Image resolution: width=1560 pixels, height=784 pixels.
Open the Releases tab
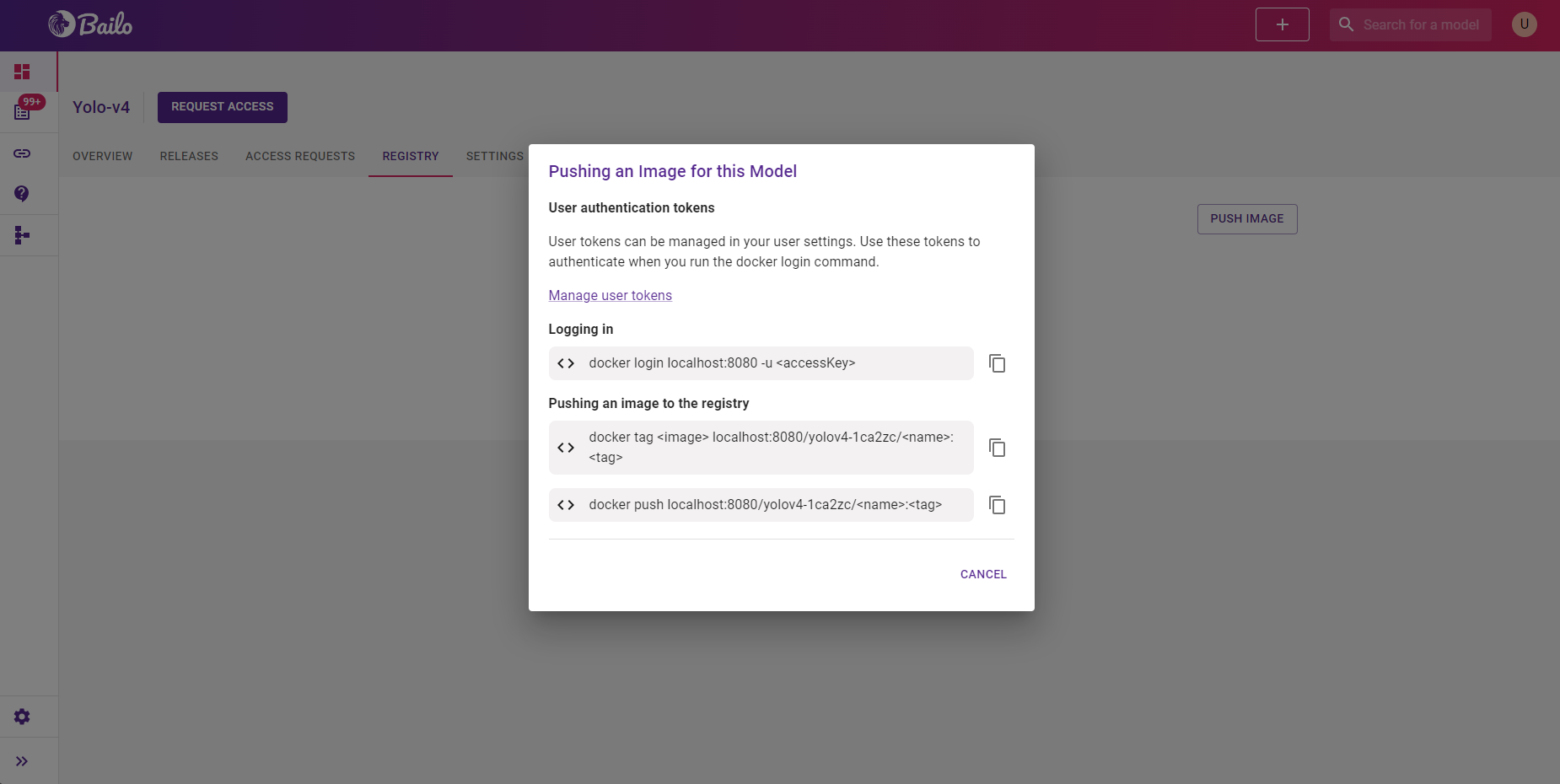[x=189, y=156]
